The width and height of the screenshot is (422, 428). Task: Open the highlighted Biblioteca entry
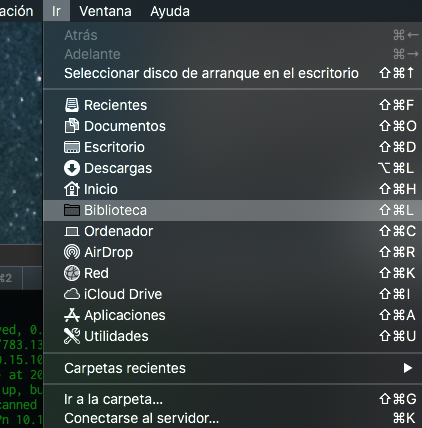[x=232, y=210]
